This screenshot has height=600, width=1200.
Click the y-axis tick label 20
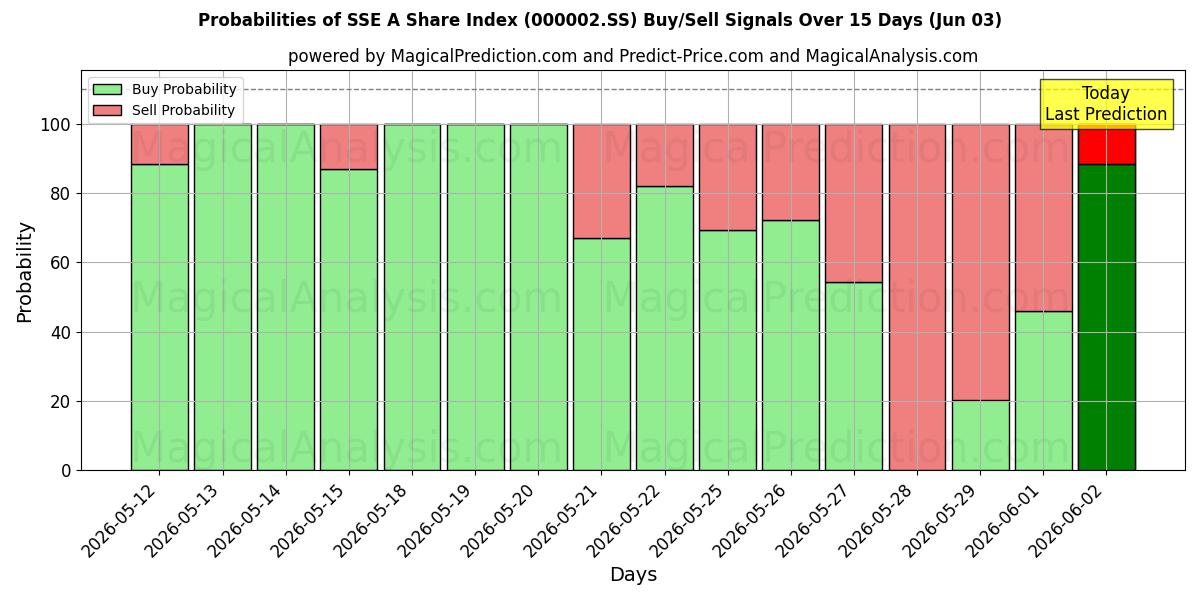(61, 402)
